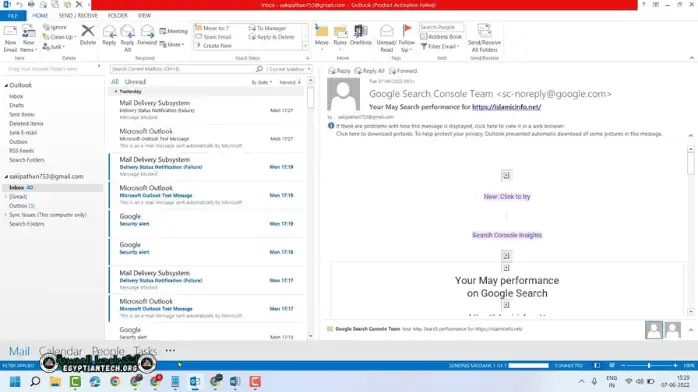The height and width of the screenshot is (392, 698).
Task: Delete the selected message
Action: 88,35
